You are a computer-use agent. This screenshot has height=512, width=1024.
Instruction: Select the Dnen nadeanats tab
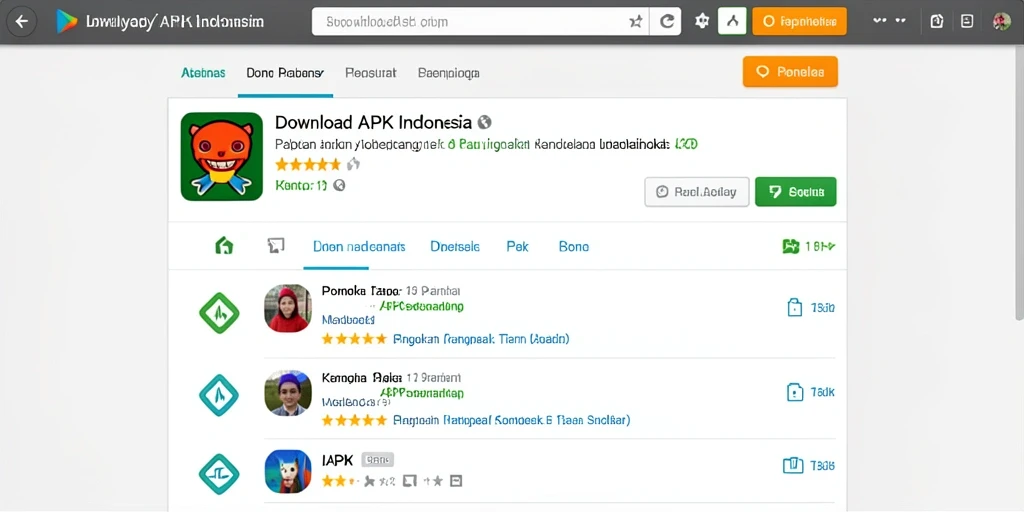pos(359,247)
